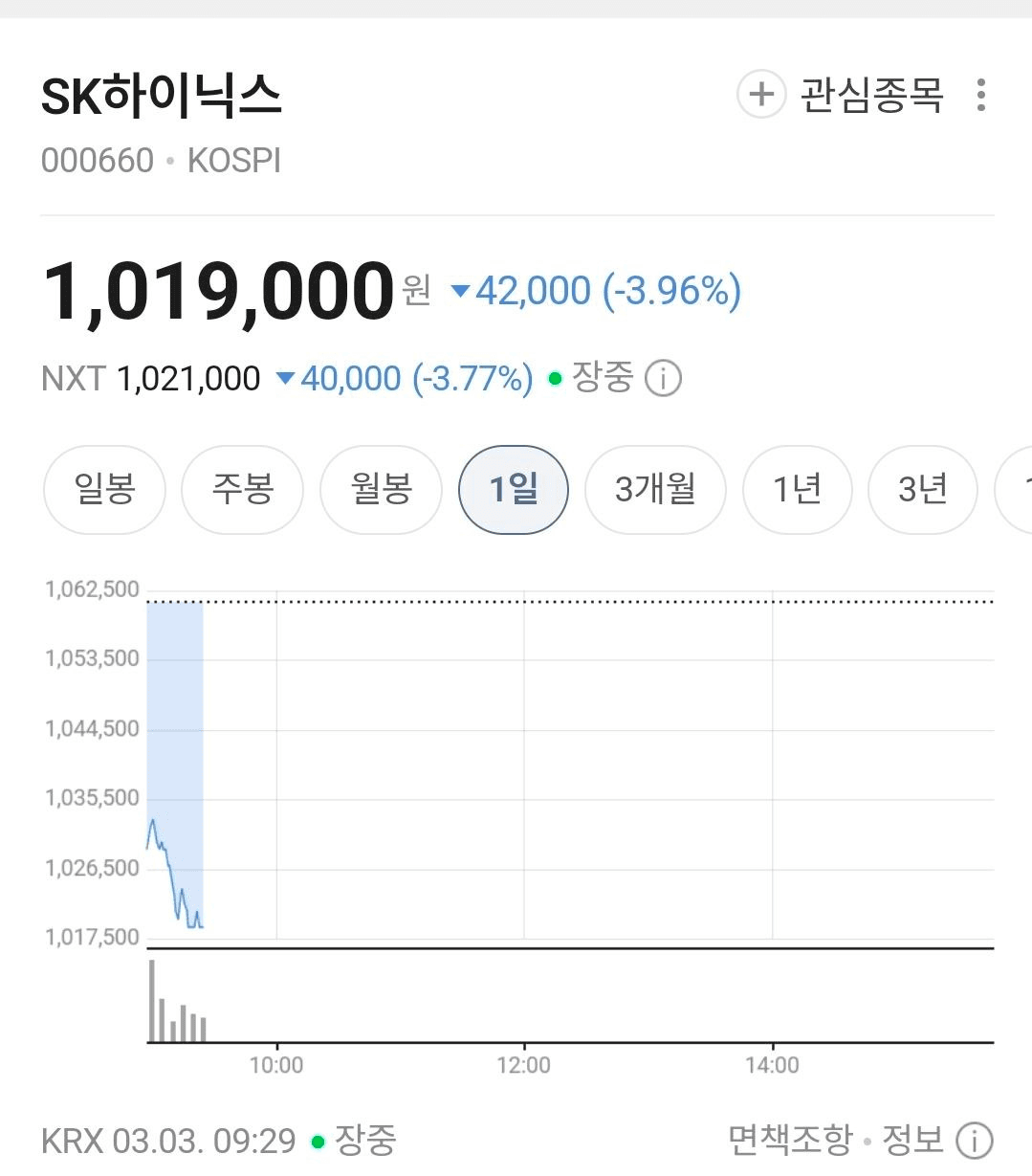Image resolution: width=1032 pixels, height=1176 pixels.
Task: Click the plus icon to add watchlist
Action: [761, 95]
